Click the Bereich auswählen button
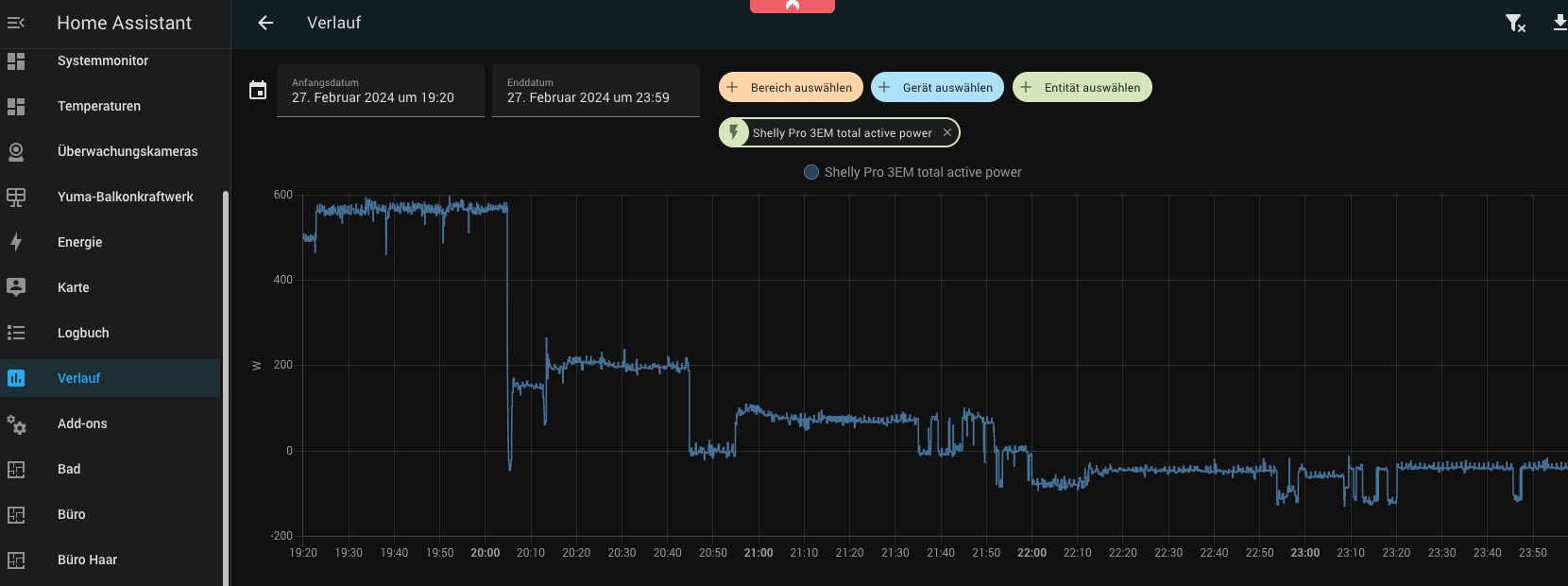 tap(791, 87)
